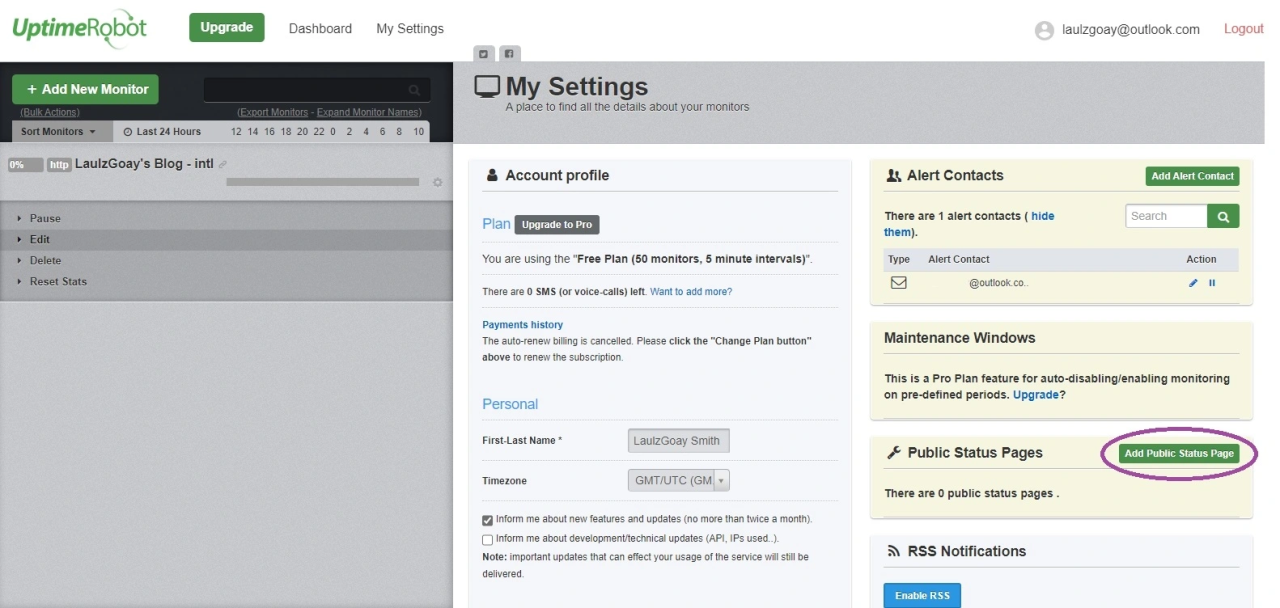Click the First-Last Name input field
Viewport: 1280px width, 608px height.
pos(679,441)
